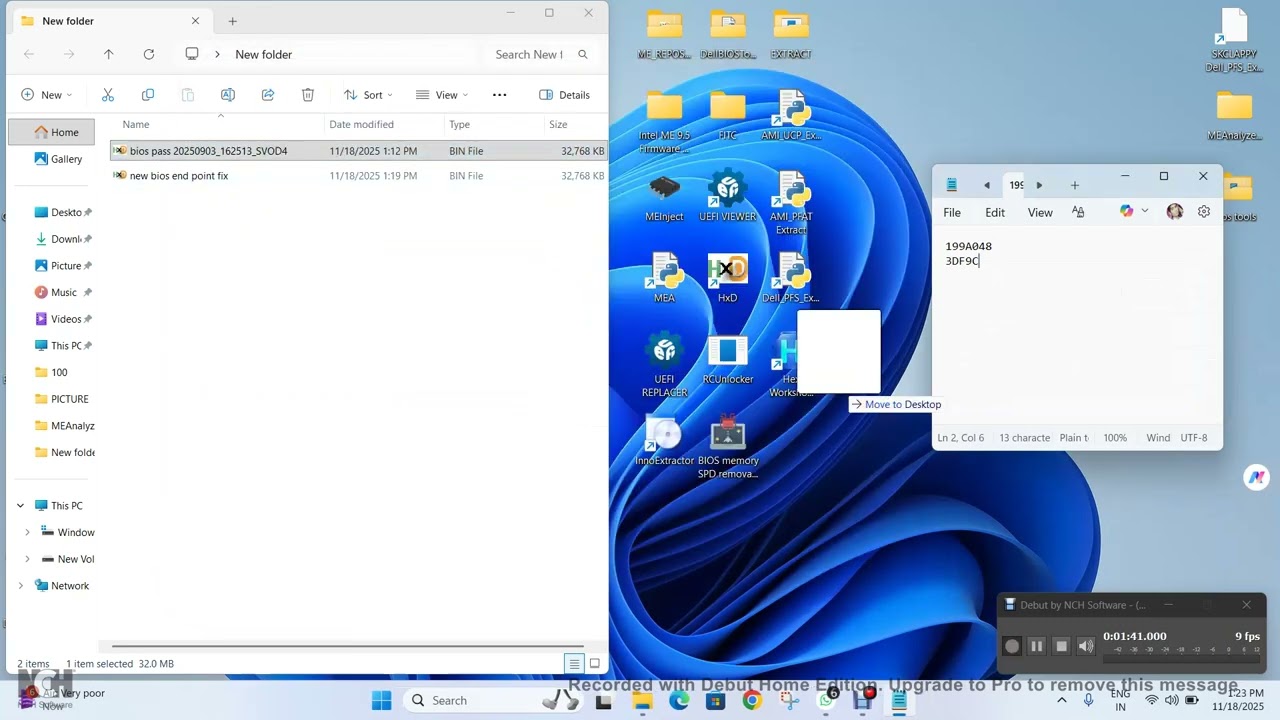Open Notepad settings gear
This screenshot has width=1280, height=720.
pyautogui.click(x=1204, y=212)
